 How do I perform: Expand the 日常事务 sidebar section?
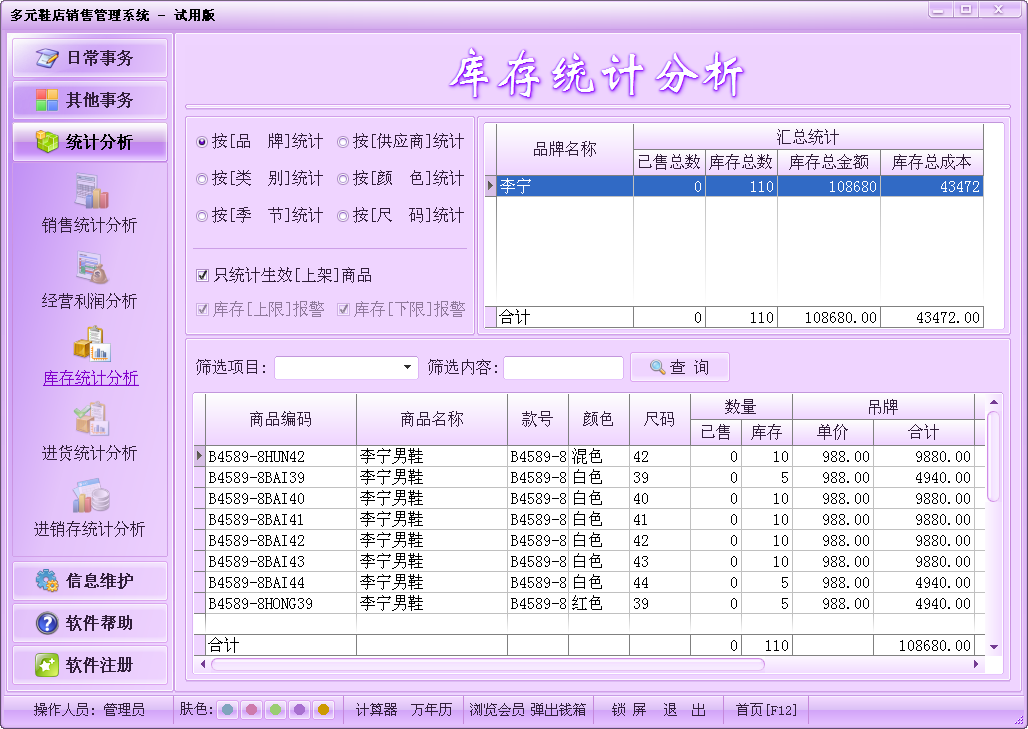(90, 58)
